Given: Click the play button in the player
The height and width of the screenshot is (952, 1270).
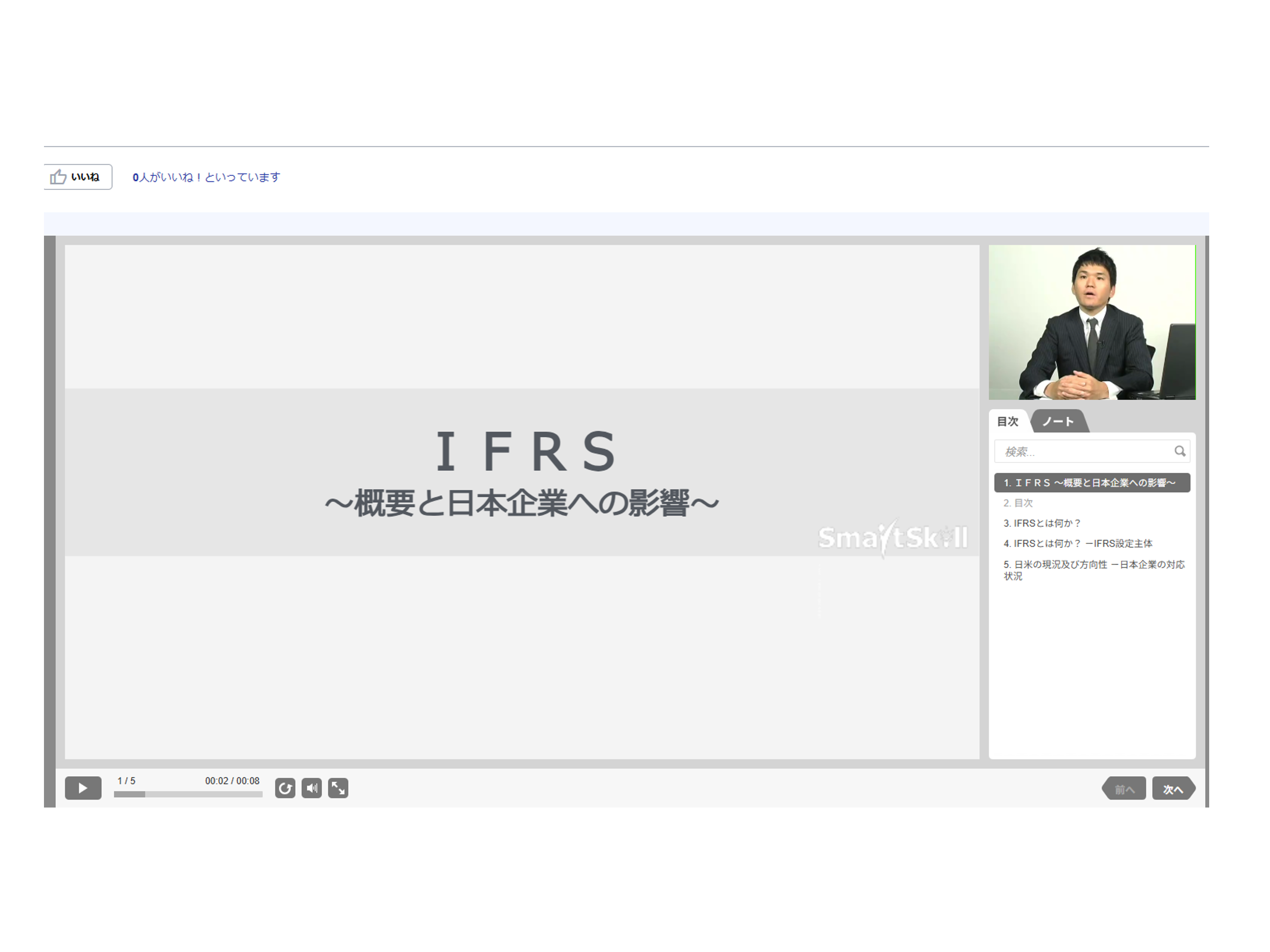Looking at the screenshot, I should [x=83, y=788].
